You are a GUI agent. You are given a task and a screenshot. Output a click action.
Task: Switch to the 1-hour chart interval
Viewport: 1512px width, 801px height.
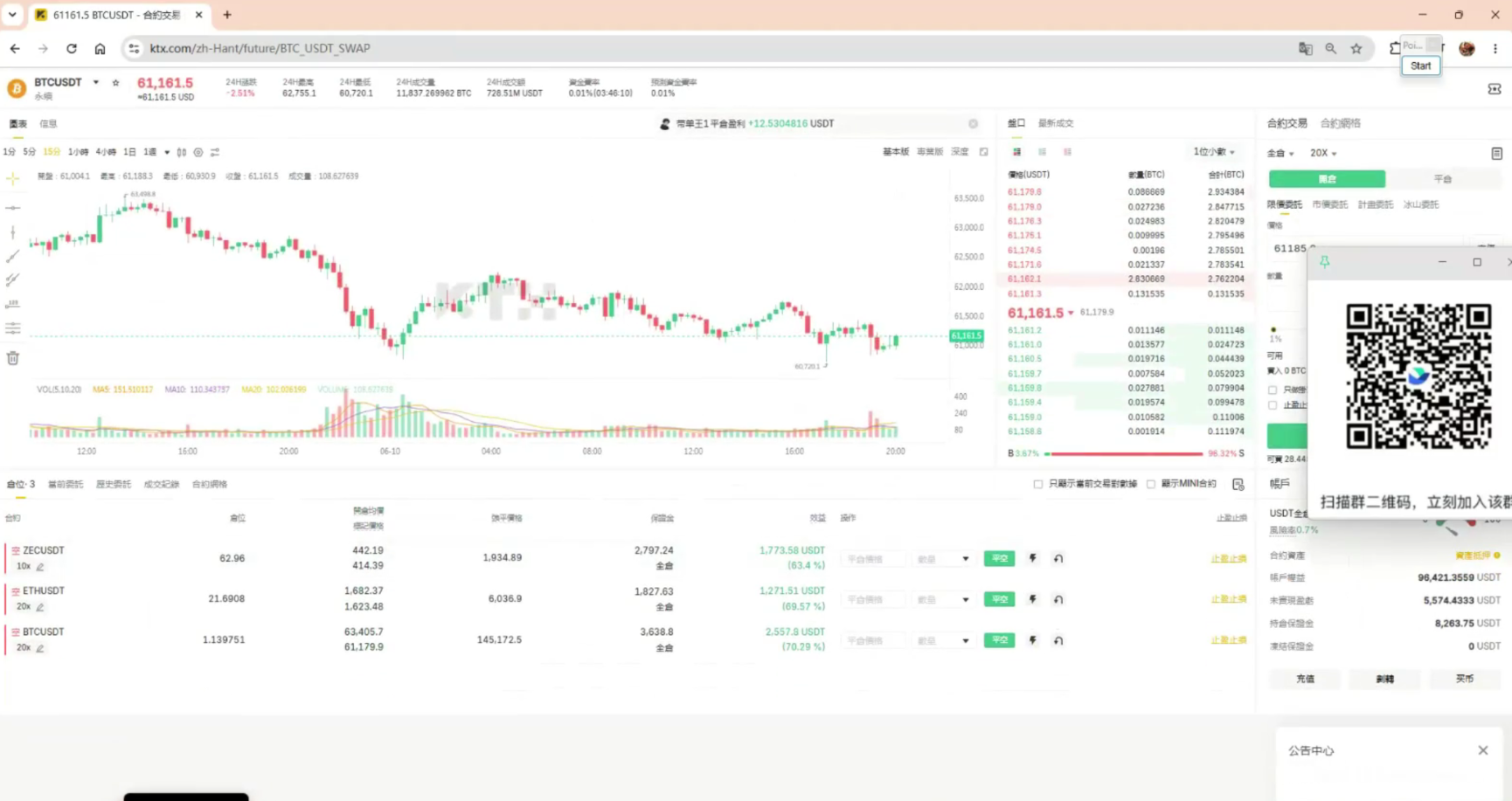[x=78, y=152]
